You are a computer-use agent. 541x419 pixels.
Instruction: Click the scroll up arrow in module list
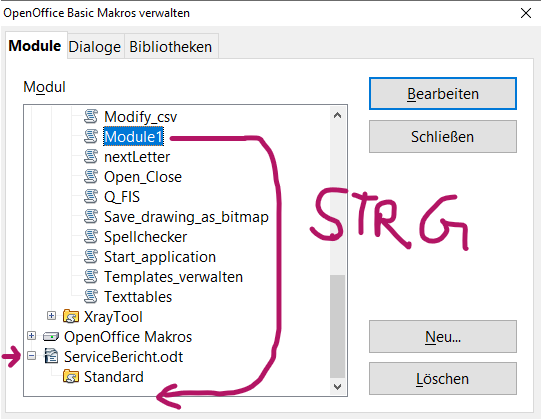tap(337, 115)
